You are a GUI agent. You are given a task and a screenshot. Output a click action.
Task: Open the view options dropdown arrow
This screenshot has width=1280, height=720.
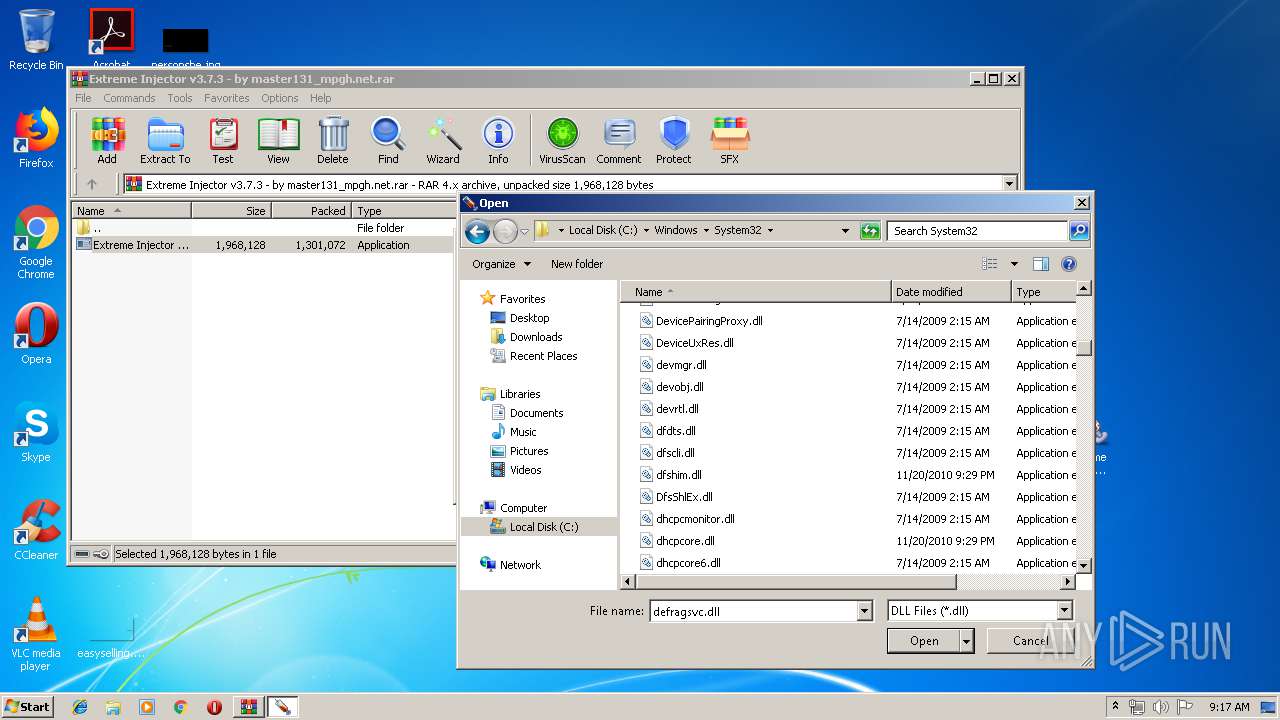pyautogui.click(x=1014, y=264)
